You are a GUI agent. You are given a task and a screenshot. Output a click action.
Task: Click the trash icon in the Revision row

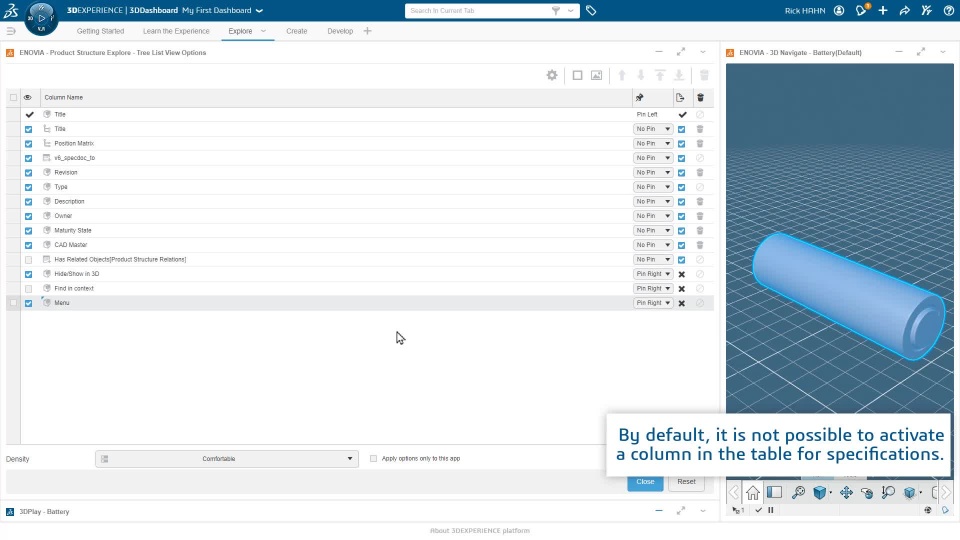pos(700,173)
